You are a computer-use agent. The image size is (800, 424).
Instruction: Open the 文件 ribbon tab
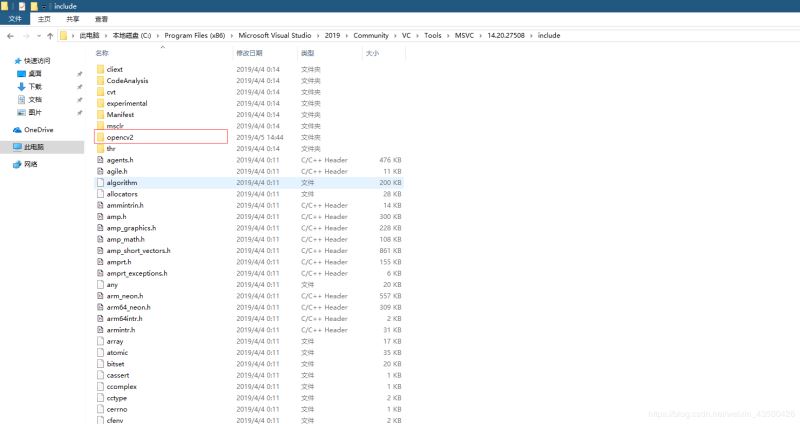click(x=15, y=19)
